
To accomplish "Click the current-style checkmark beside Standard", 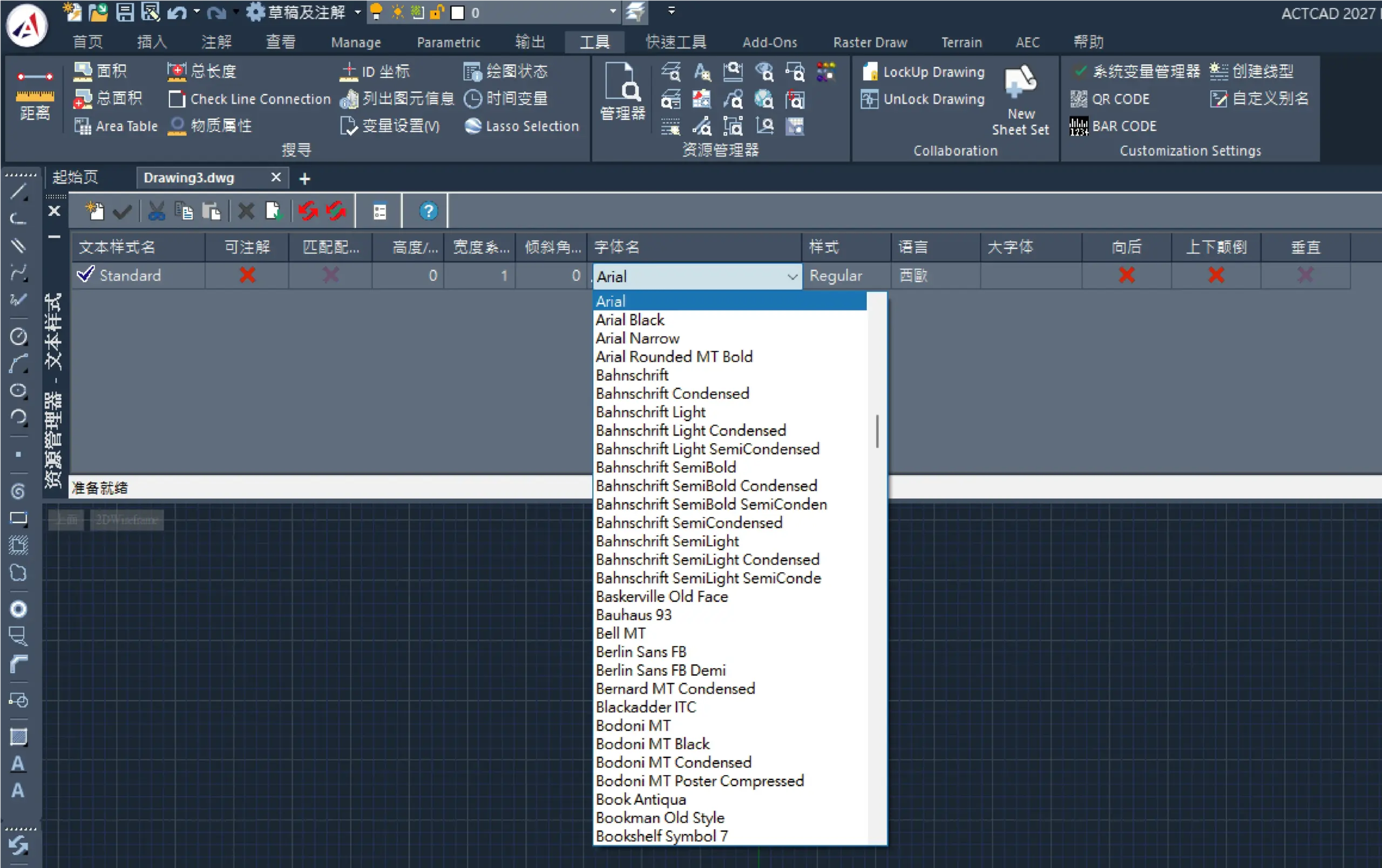I will 85,274.
